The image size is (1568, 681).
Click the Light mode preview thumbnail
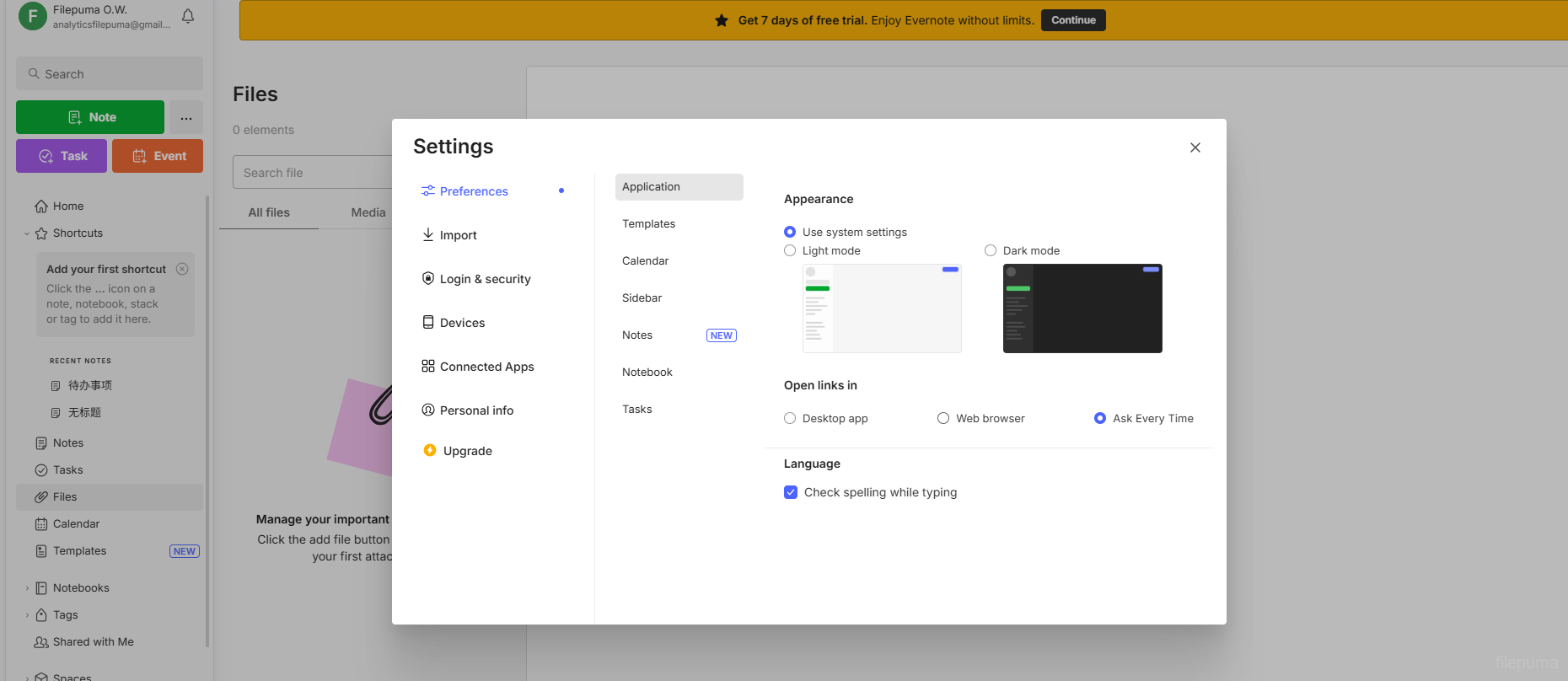[882, 308]
